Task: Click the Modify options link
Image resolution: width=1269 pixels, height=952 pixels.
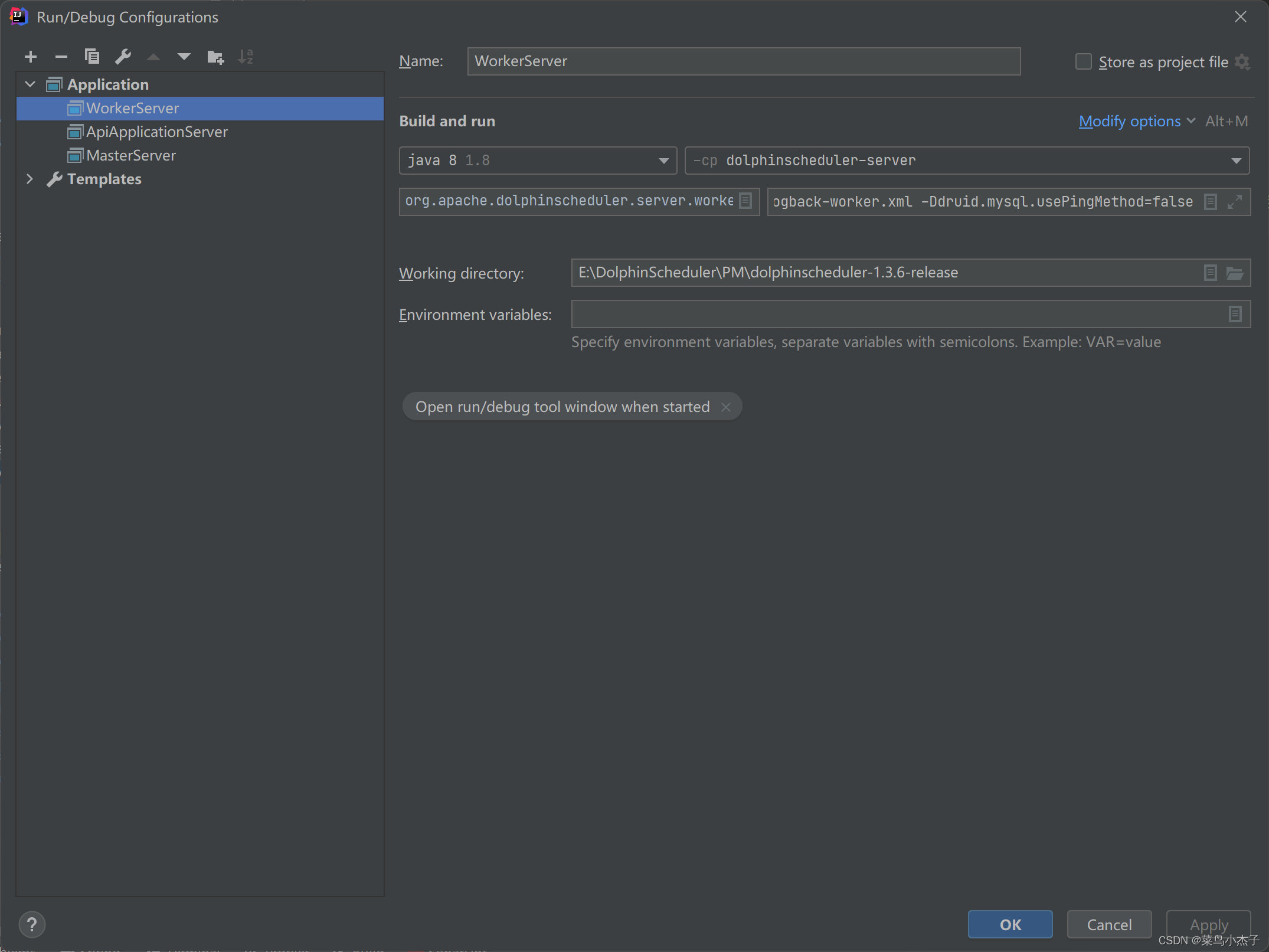Action: [x=1130, y=121]
